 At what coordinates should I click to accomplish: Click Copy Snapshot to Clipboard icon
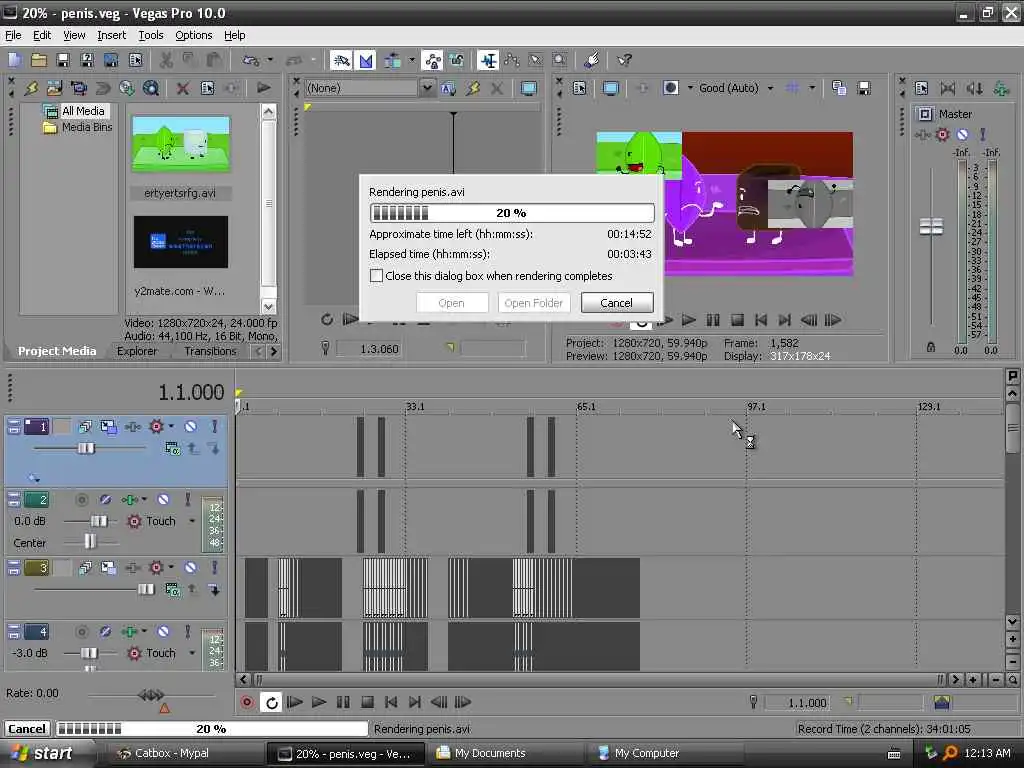coord(839,88)
